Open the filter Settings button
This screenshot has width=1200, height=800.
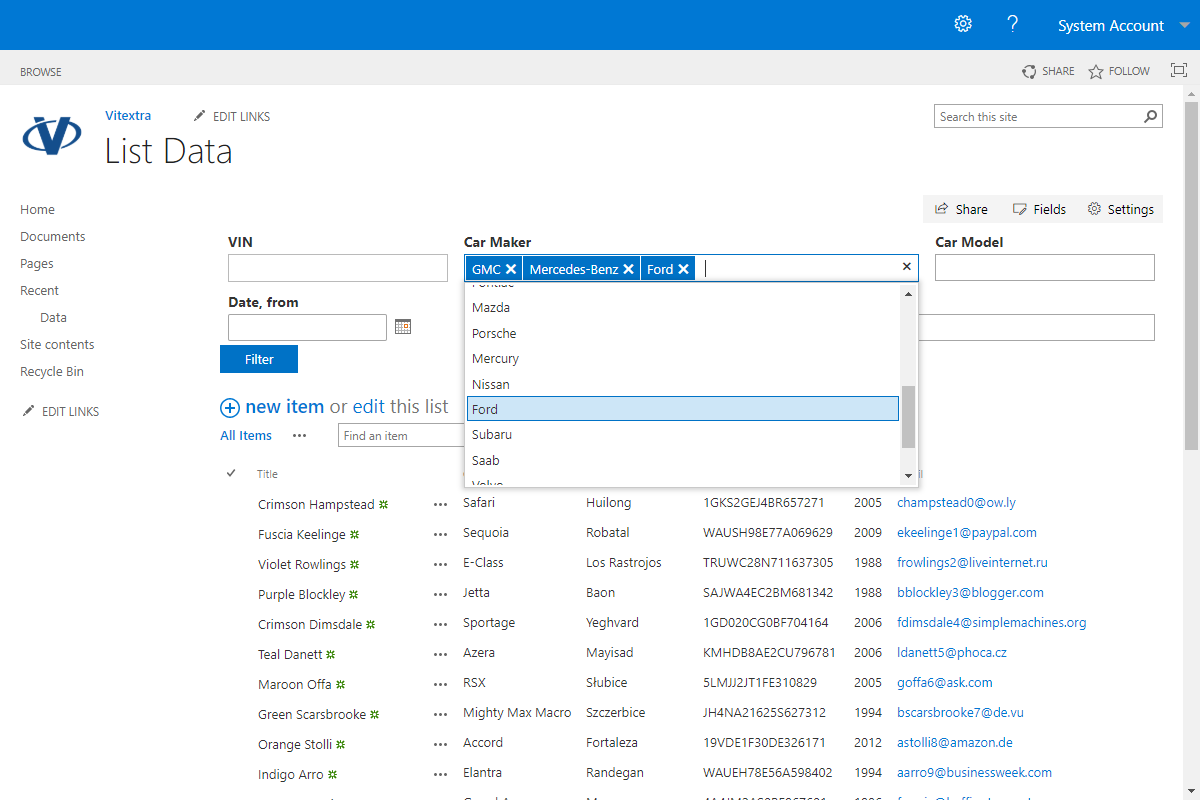(1121, 209)
